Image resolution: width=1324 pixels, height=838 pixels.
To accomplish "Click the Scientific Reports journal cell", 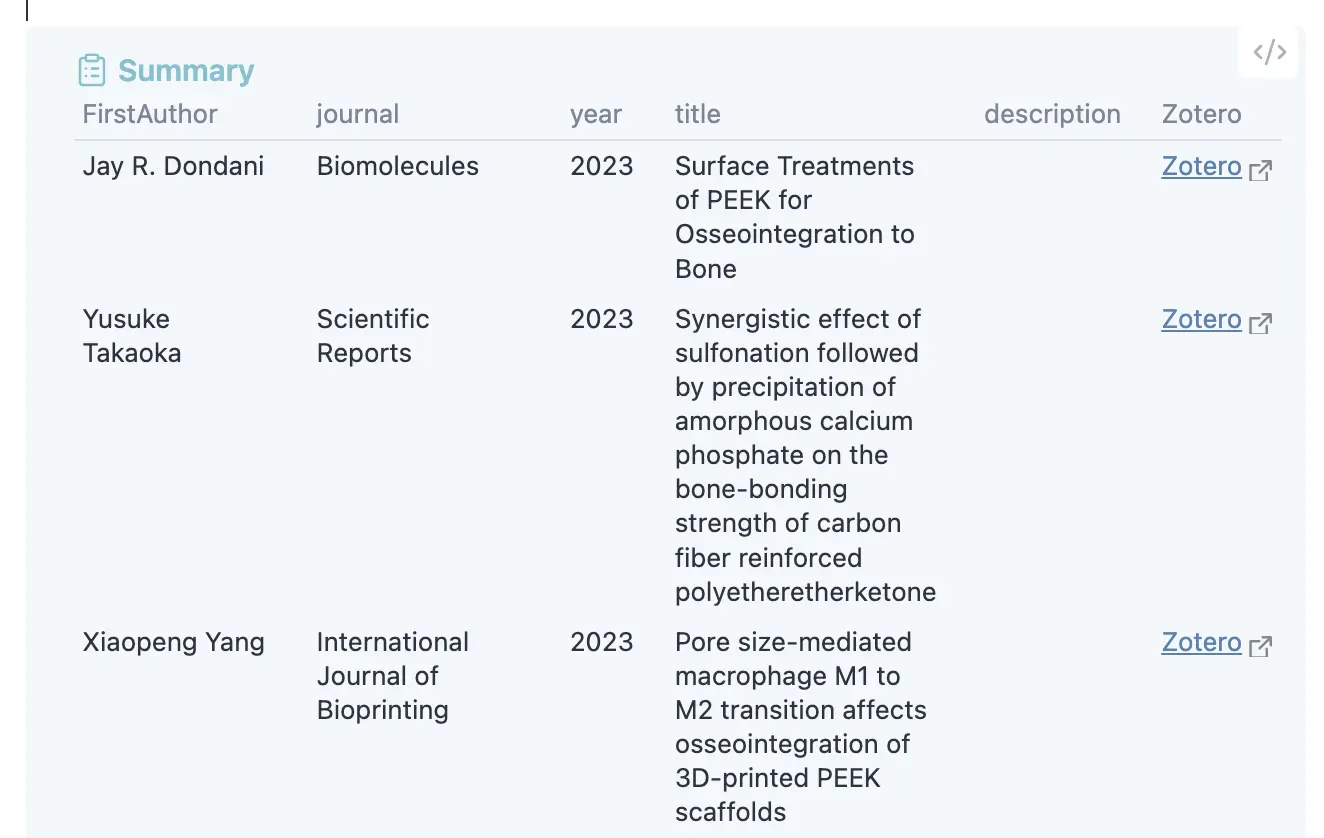I will [373, 336].
